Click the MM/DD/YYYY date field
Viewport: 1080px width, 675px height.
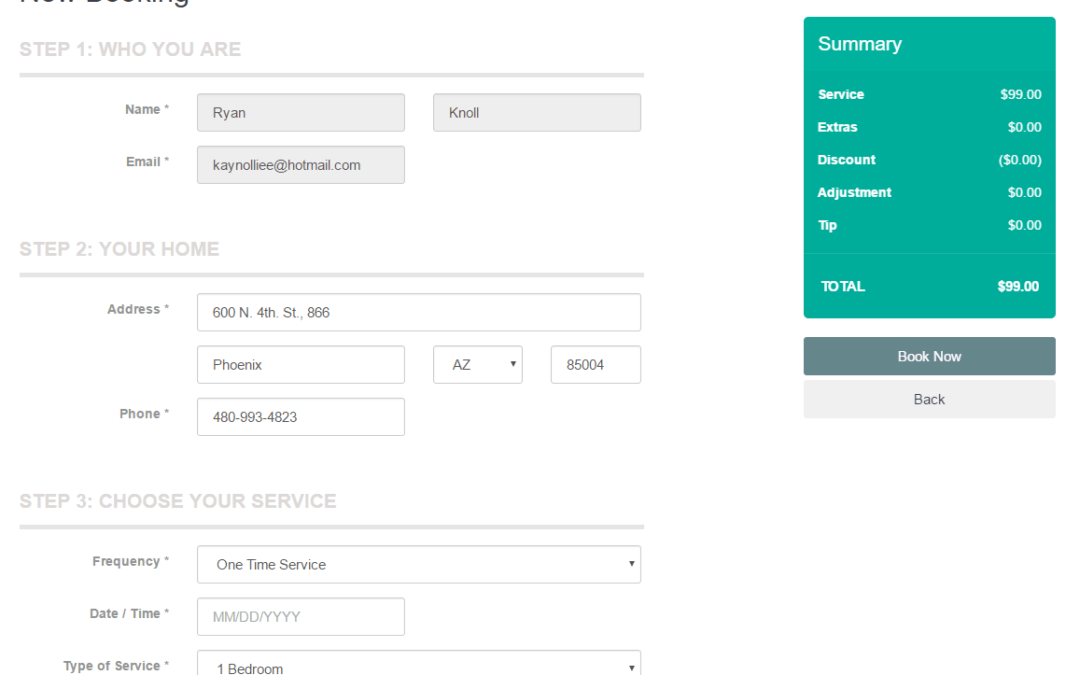click(301, 616)
